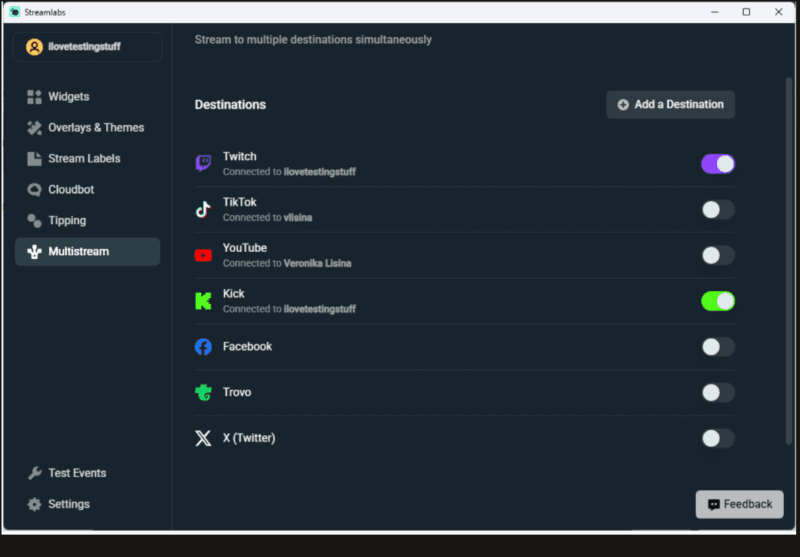Click the Widgets grid icon

tap(34, 97)
